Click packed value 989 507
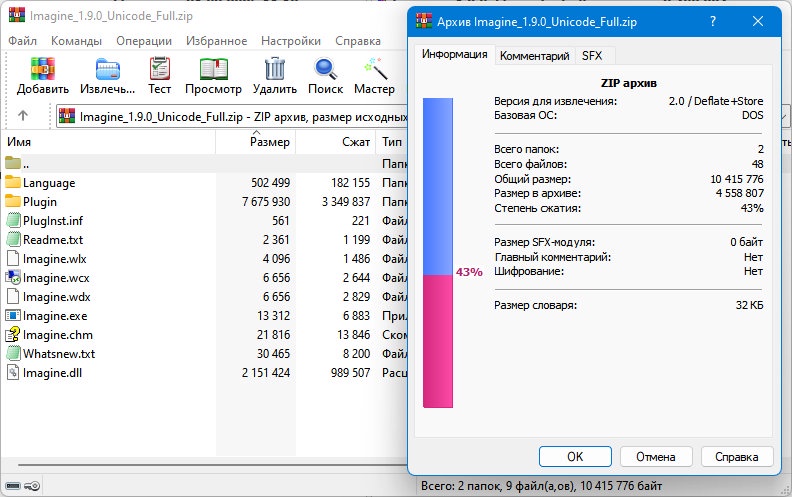This screenshot has height=497, width=792. [x=351, y=373]
